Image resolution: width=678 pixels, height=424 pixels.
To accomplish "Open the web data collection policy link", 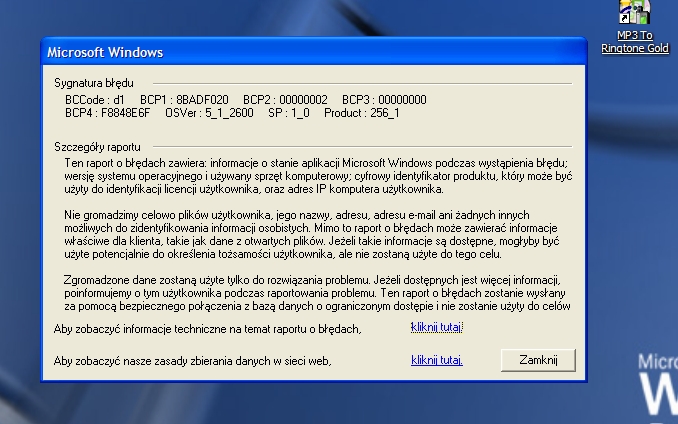I will point(436,360).
